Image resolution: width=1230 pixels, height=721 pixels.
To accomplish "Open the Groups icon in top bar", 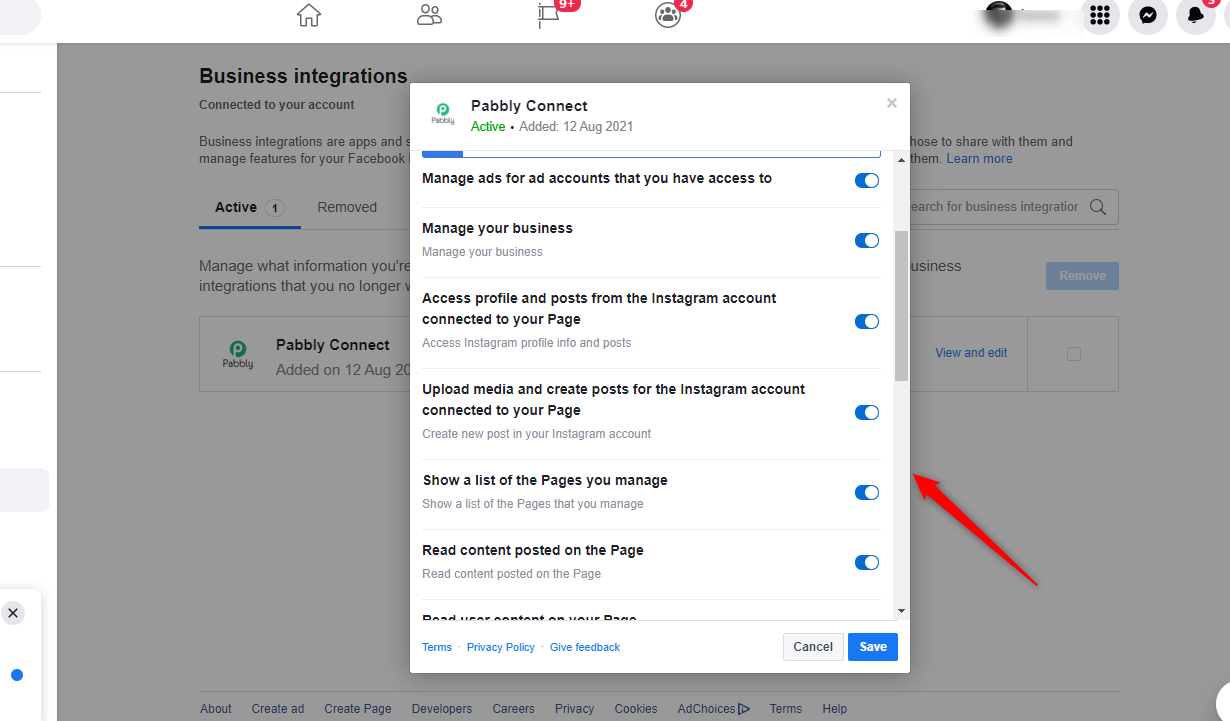I will [667, 16].
